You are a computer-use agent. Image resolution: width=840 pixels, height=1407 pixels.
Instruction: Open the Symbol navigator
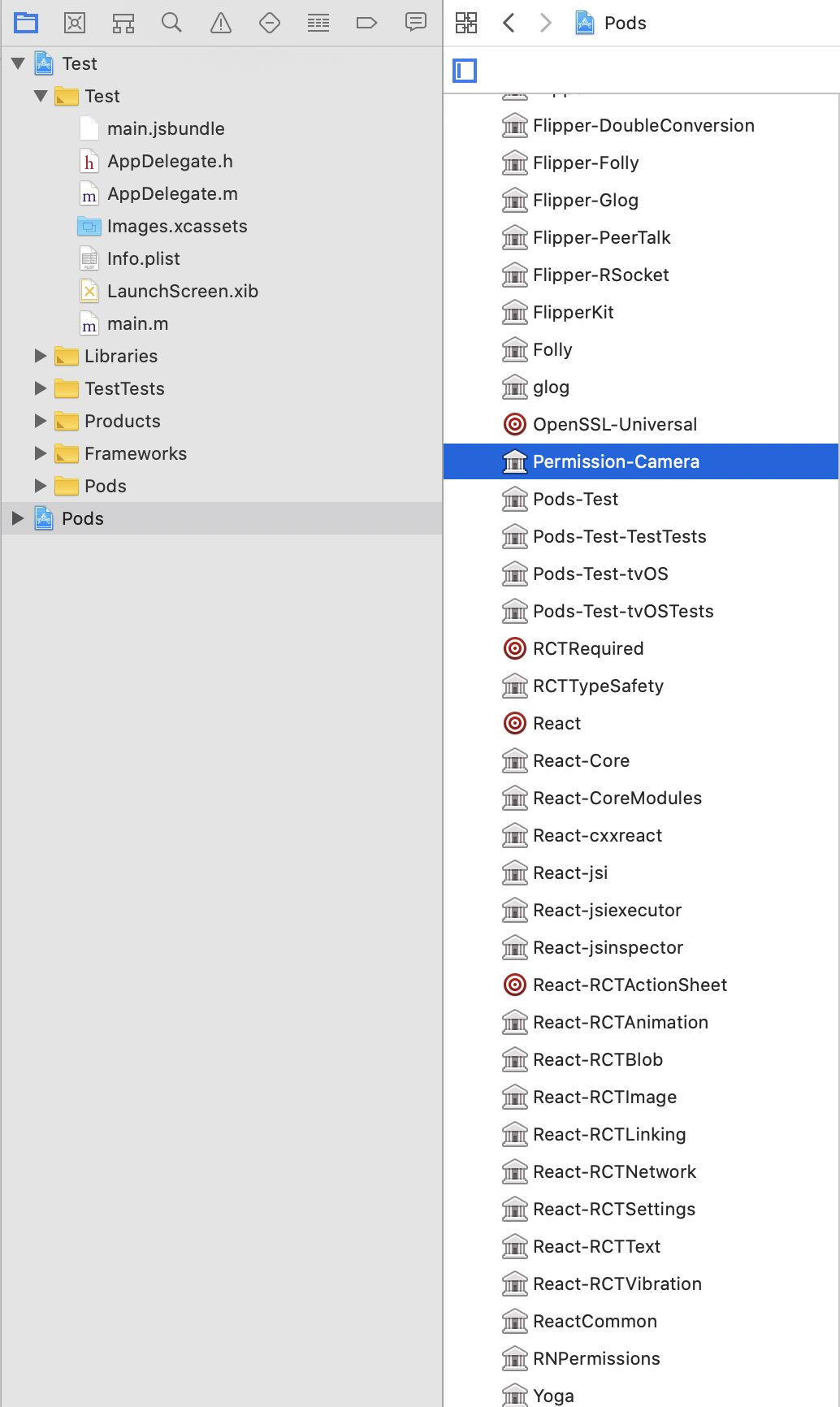pos(123,23)
